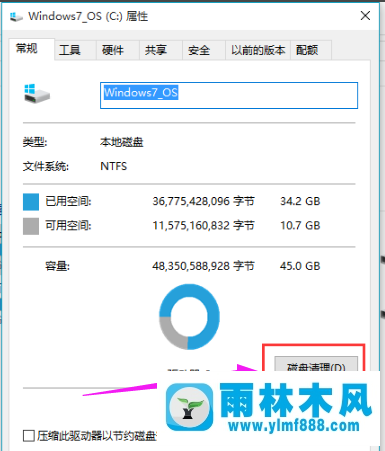
Task: Toggle the 压缩此驱动器以节约磁盘 checkbox
Action: click(29, 435)
